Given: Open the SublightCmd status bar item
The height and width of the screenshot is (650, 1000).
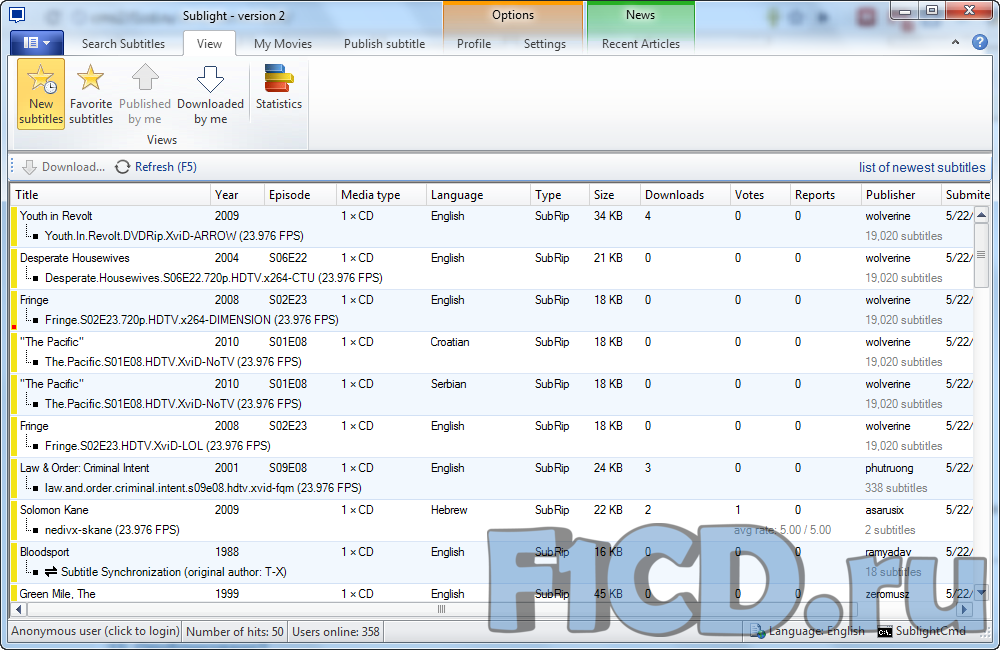Looking at the screenshot, I should [x=922, y=632].
